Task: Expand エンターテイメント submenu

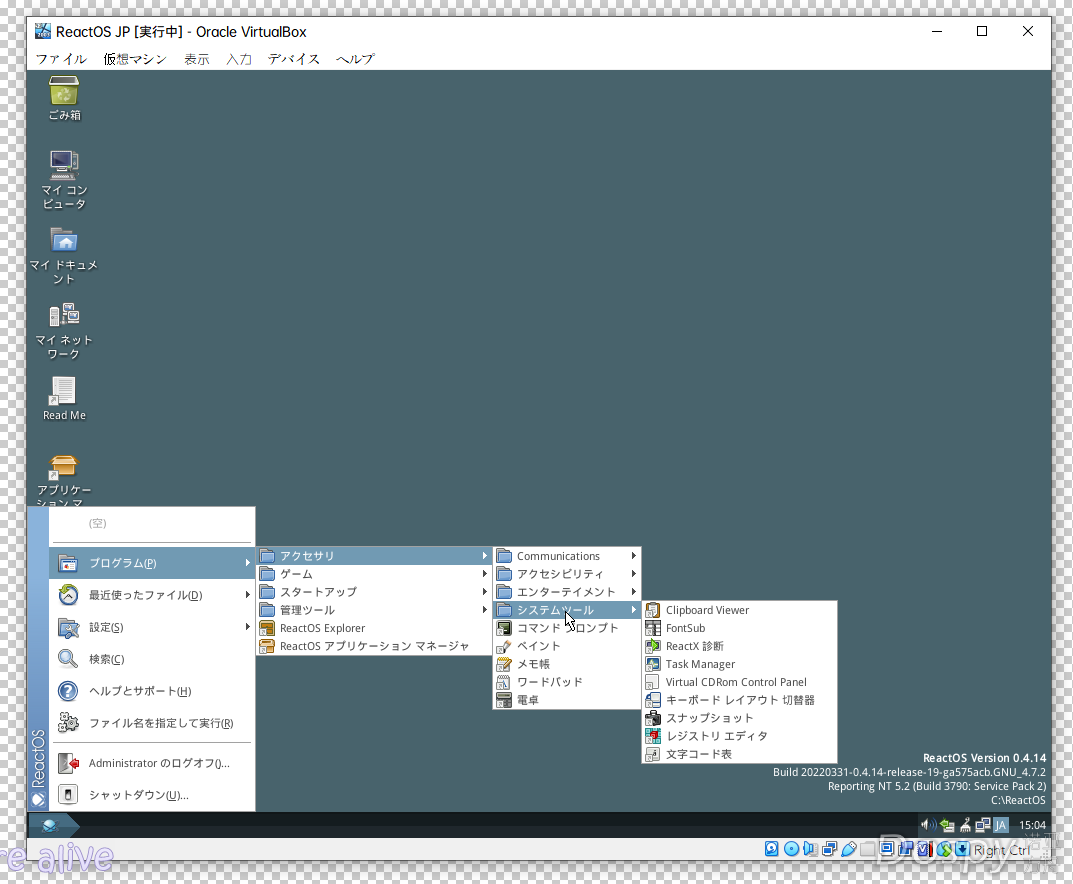Action: coord(567,592)
